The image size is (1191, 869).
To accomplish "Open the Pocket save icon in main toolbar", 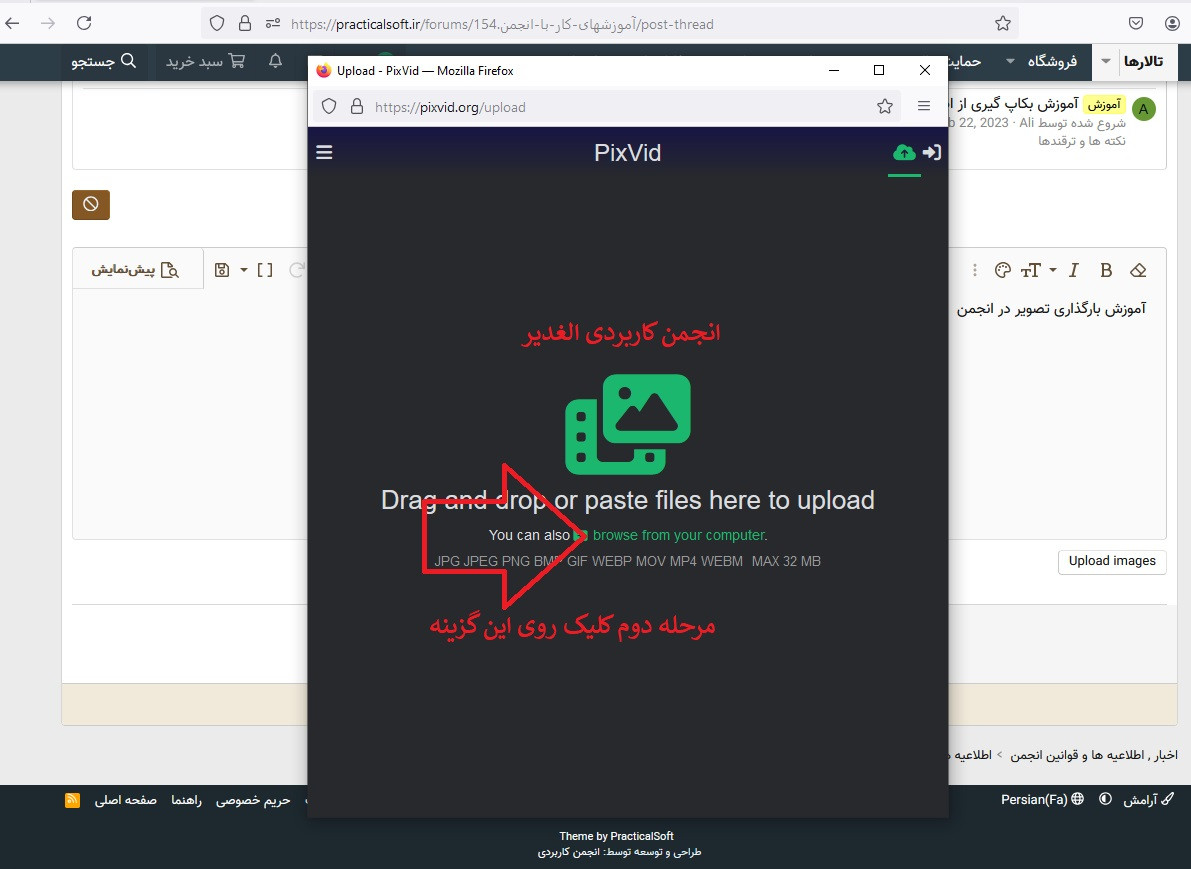I will [x=1136, y=24].
